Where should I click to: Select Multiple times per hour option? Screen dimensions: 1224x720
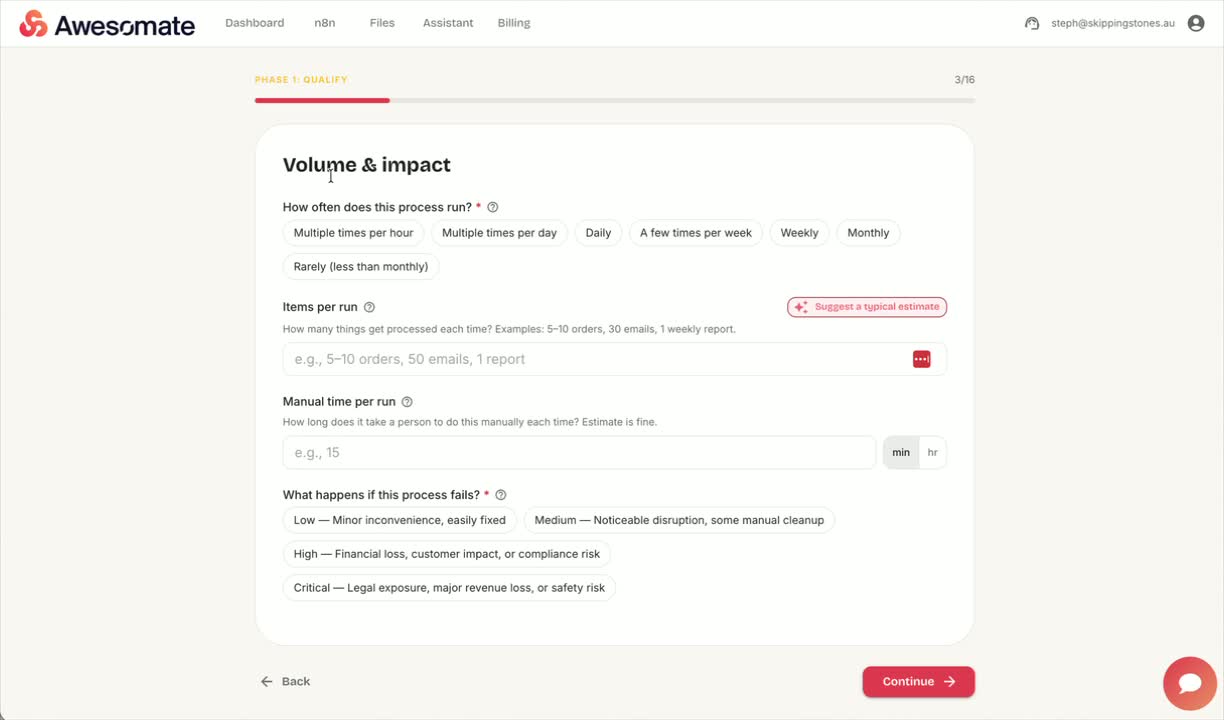[x=353, y=233]
